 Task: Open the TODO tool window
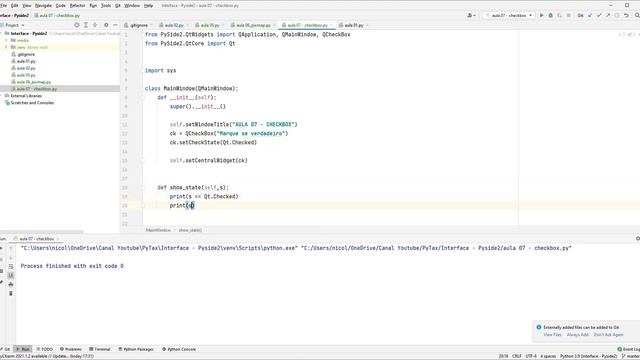coord(44,349)
